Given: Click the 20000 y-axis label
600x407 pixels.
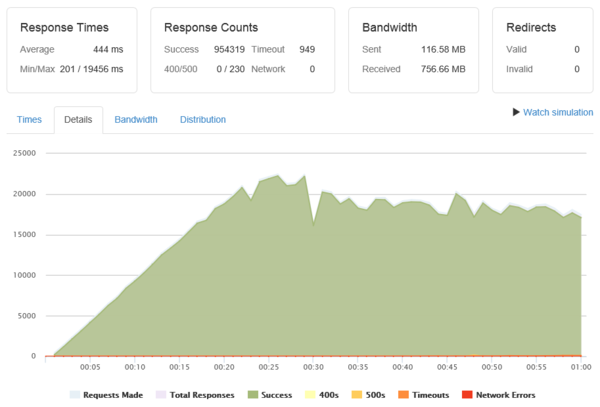Looking at the screenshot, I should [x=24, y=194].
